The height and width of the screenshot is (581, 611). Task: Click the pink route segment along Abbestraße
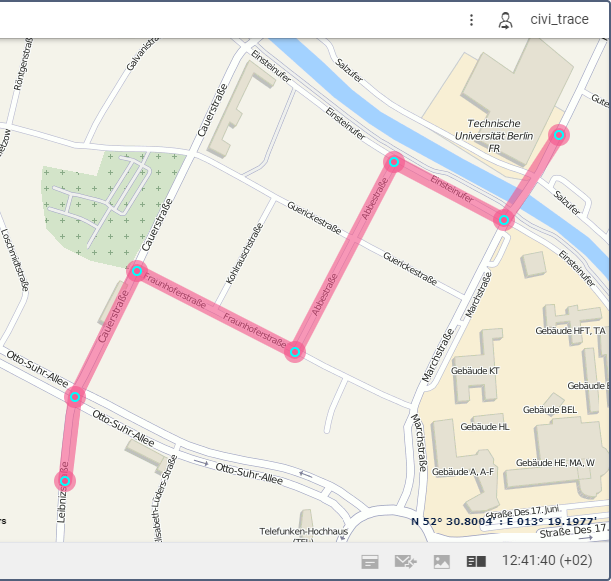pyautogui.click(x=344, y=257)
